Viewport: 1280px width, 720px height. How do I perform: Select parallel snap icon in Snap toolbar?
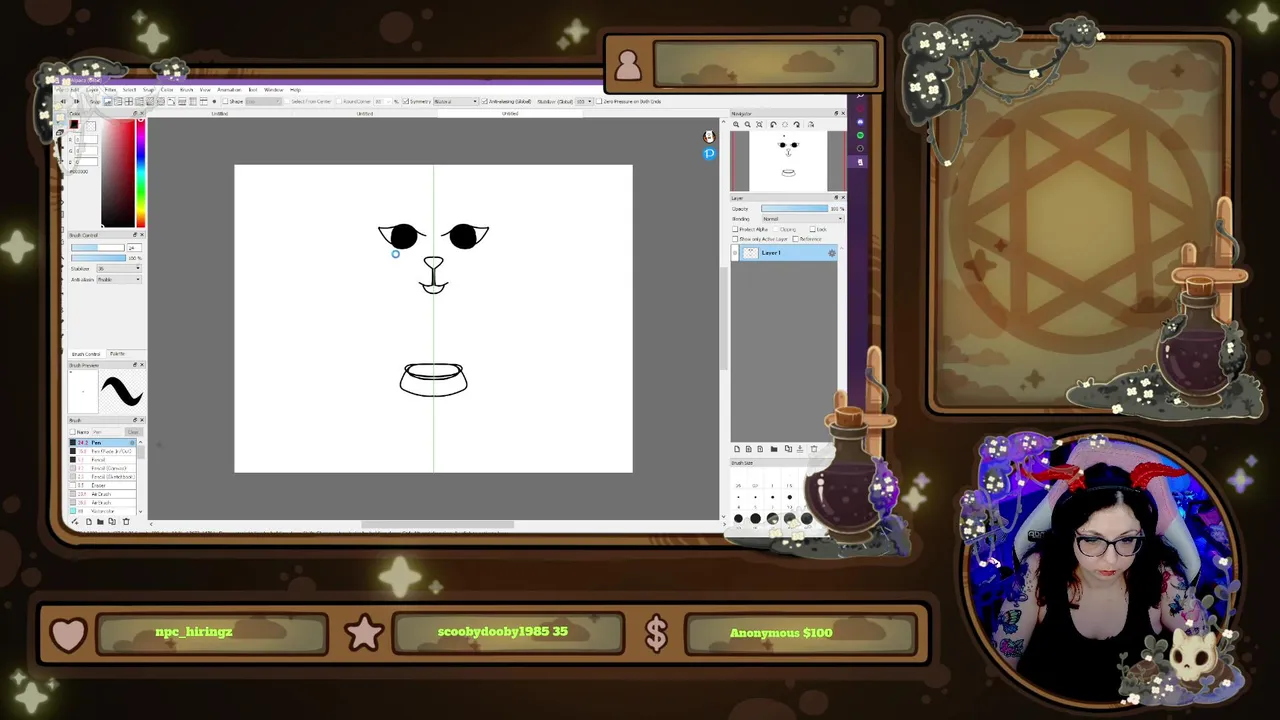pos(118,101)
